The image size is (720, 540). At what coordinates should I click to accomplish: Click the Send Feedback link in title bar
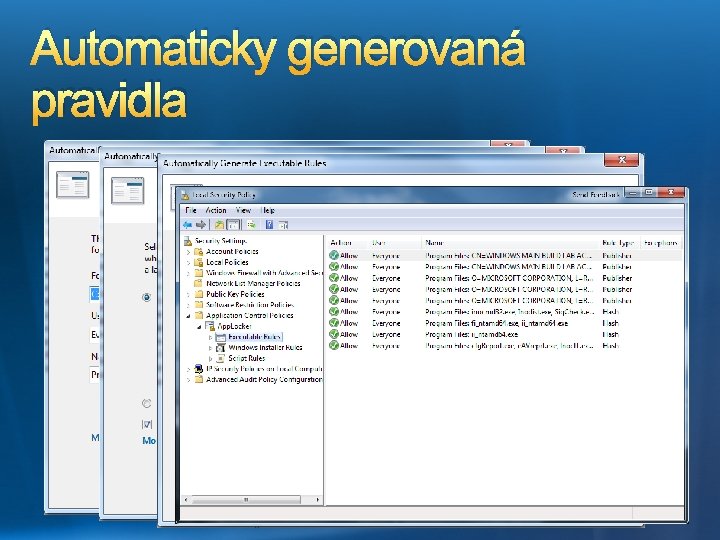coord(596,195)
